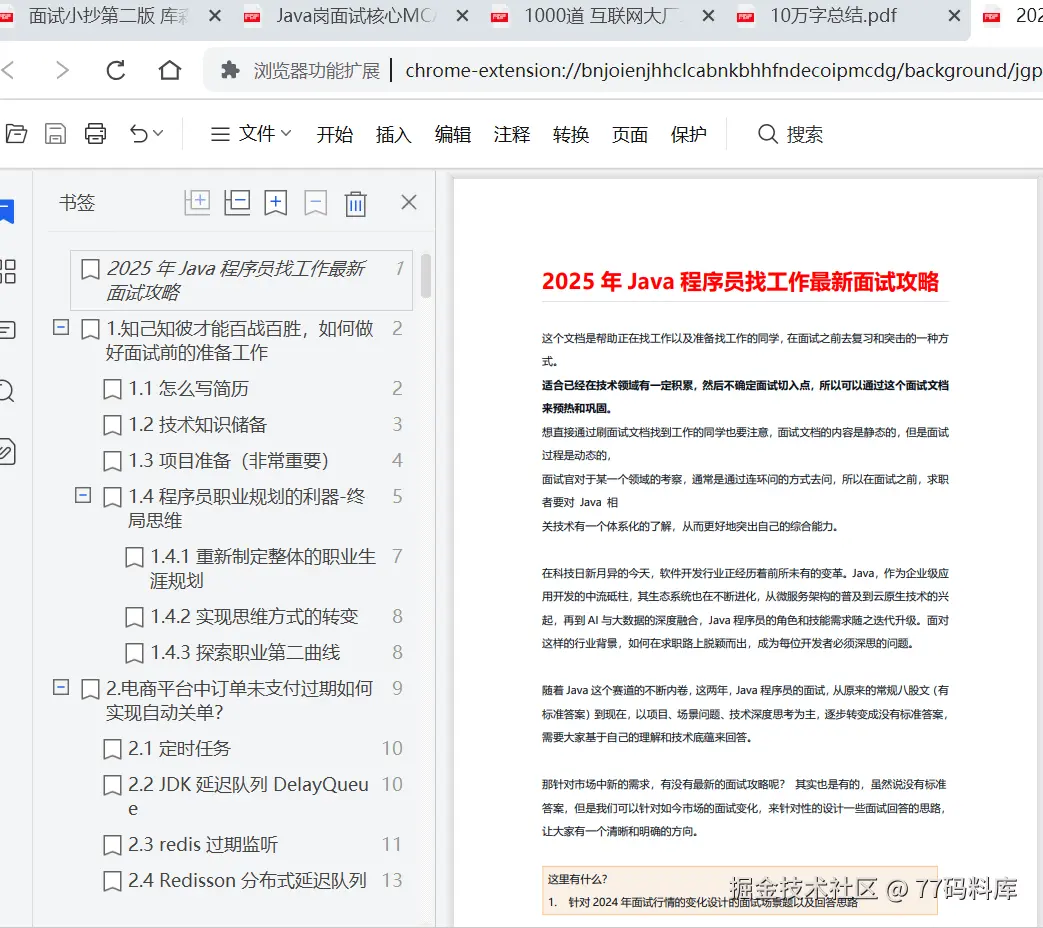Add a new bookmark with the plus-flag icon
Viewport: 1043px width, 928px height.
coord(276,202)
